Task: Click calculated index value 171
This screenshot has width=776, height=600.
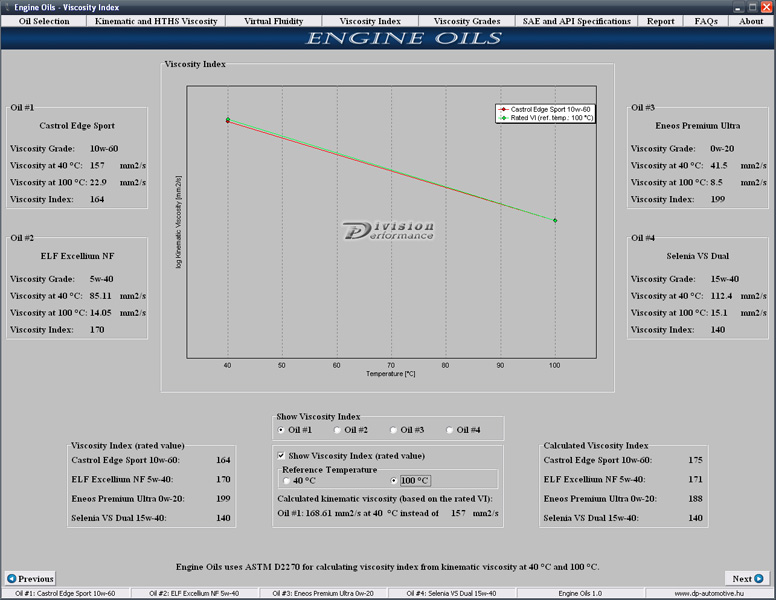Action: 695,479
